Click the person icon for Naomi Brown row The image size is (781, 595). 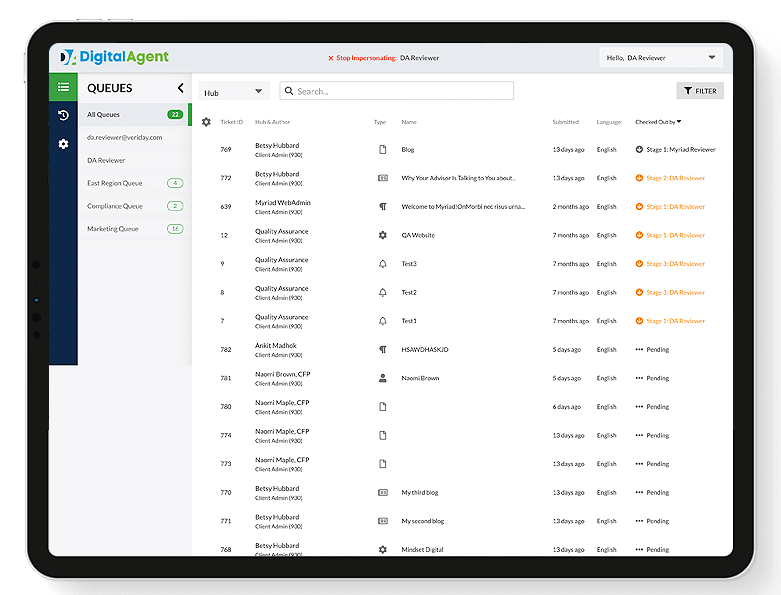382,379
